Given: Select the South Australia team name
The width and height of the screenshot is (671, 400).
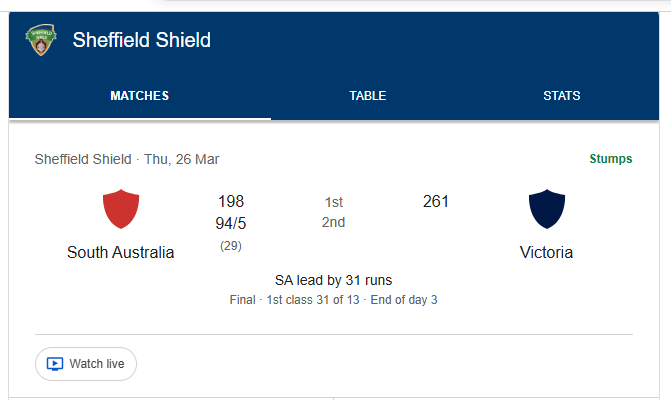Looking at the screenshot, I should tap(121, 252).
